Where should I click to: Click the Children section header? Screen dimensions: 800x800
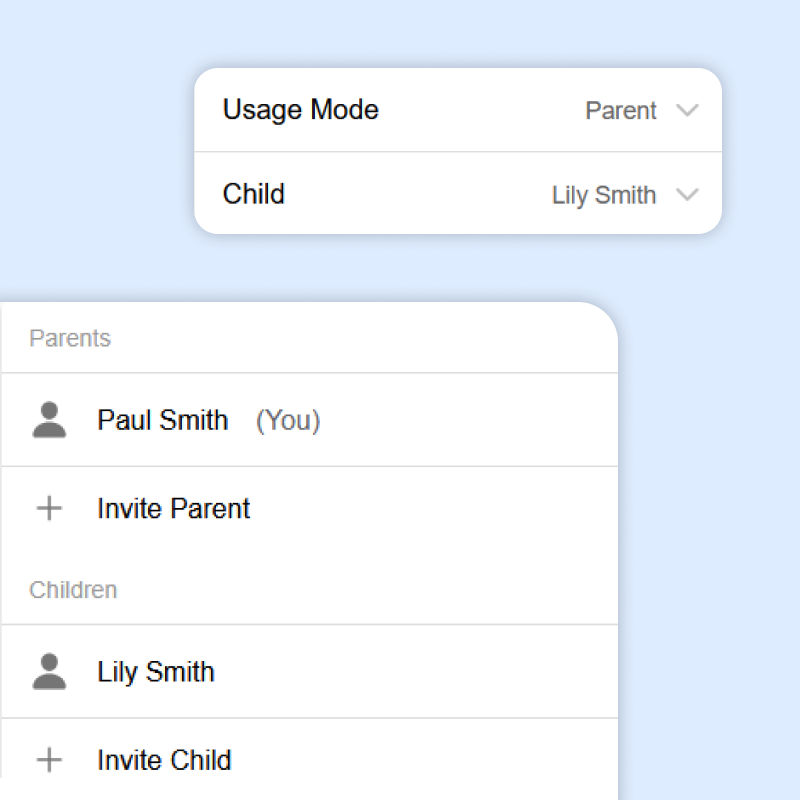[x=73, y=590]
